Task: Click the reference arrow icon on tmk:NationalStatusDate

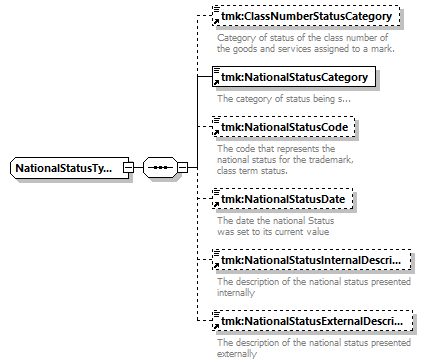Action: (x=216, y=205)
